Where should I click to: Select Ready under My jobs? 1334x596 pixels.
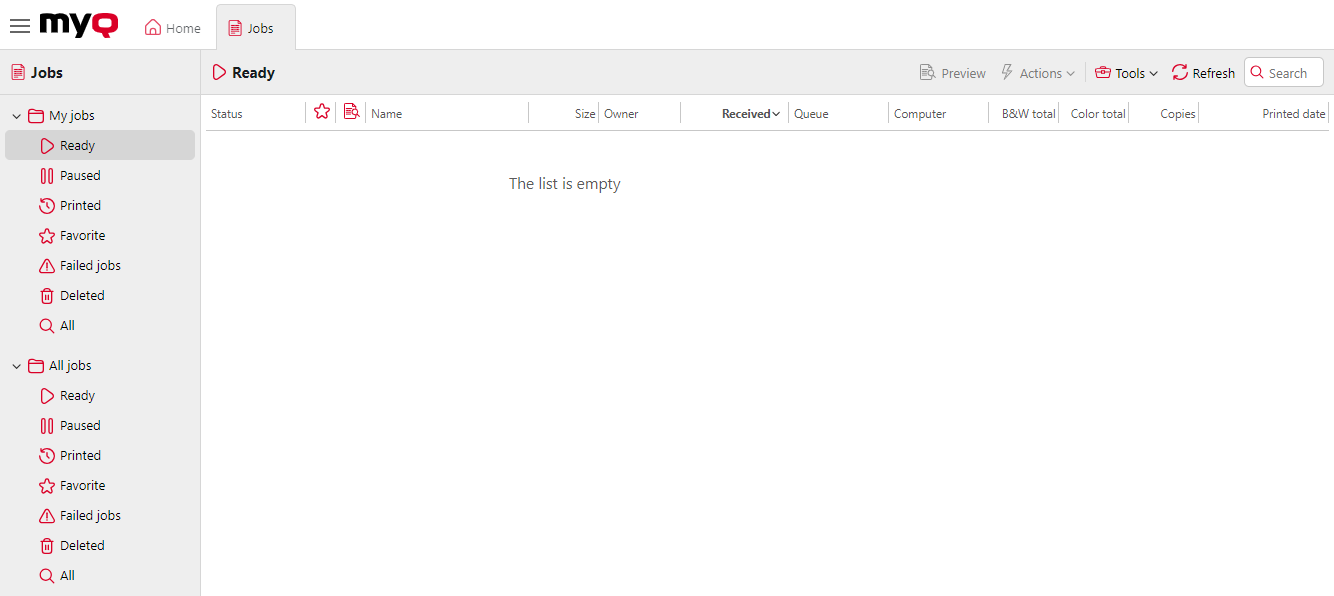[76, 145]
